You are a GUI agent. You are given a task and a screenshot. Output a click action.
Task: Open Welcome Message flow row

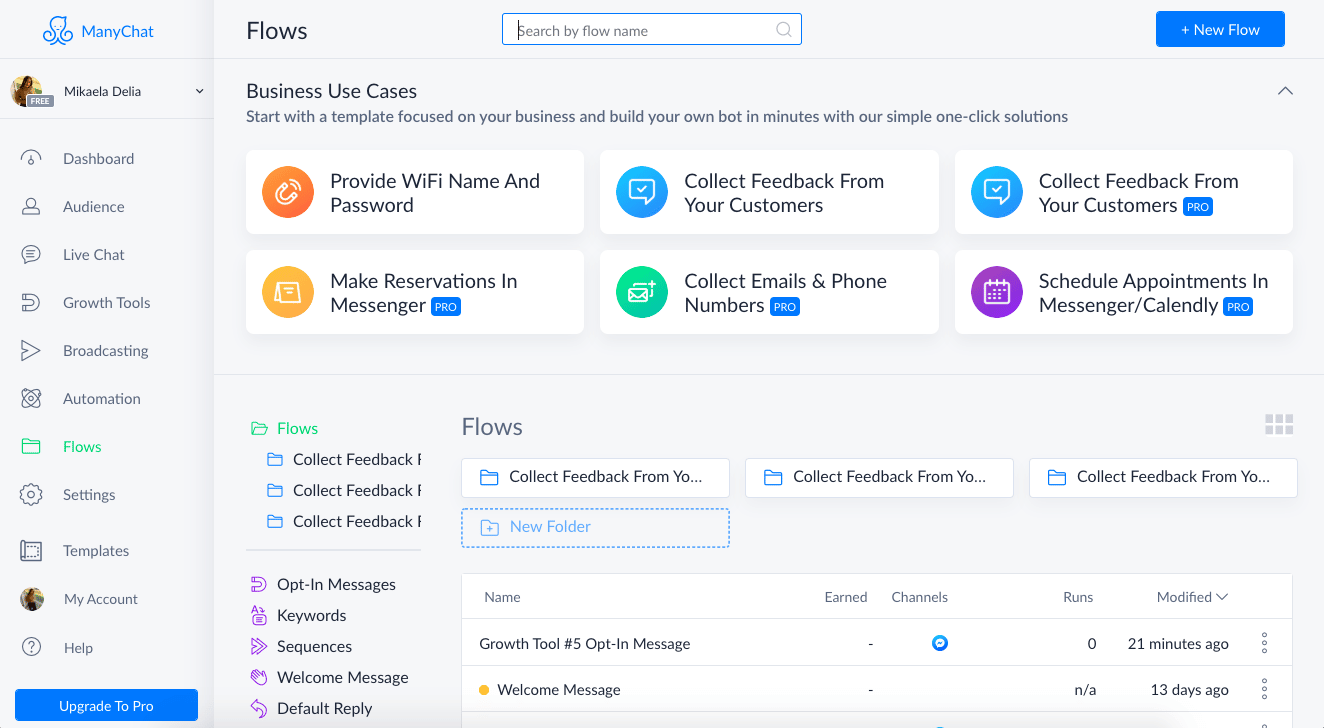click(x=558, y=689)
